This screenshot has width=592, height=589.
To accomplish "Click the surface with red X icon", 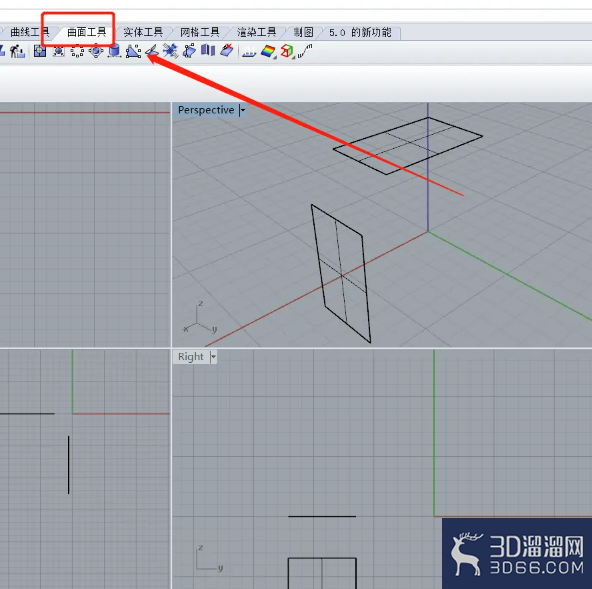I will [227, 51].
